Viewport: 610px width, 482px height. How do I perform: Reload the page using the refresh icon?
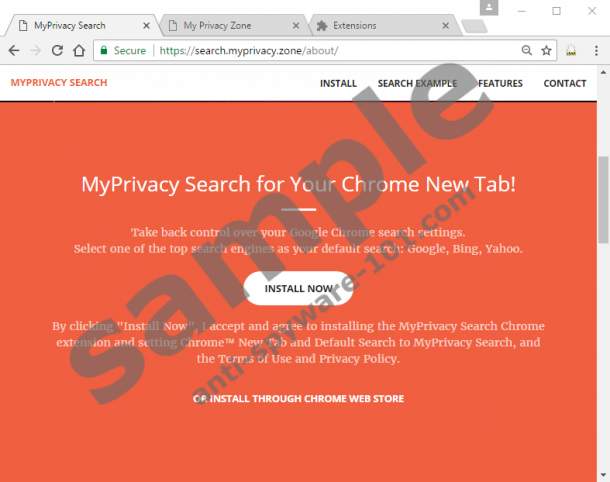coord(58,51)
